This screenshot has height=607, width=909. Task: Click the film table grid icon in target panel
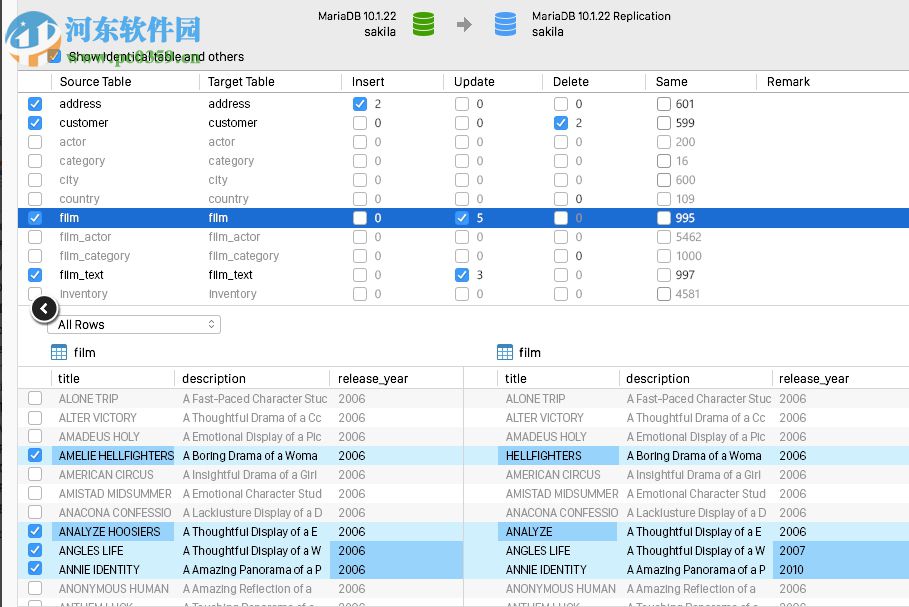coord(505,352)
